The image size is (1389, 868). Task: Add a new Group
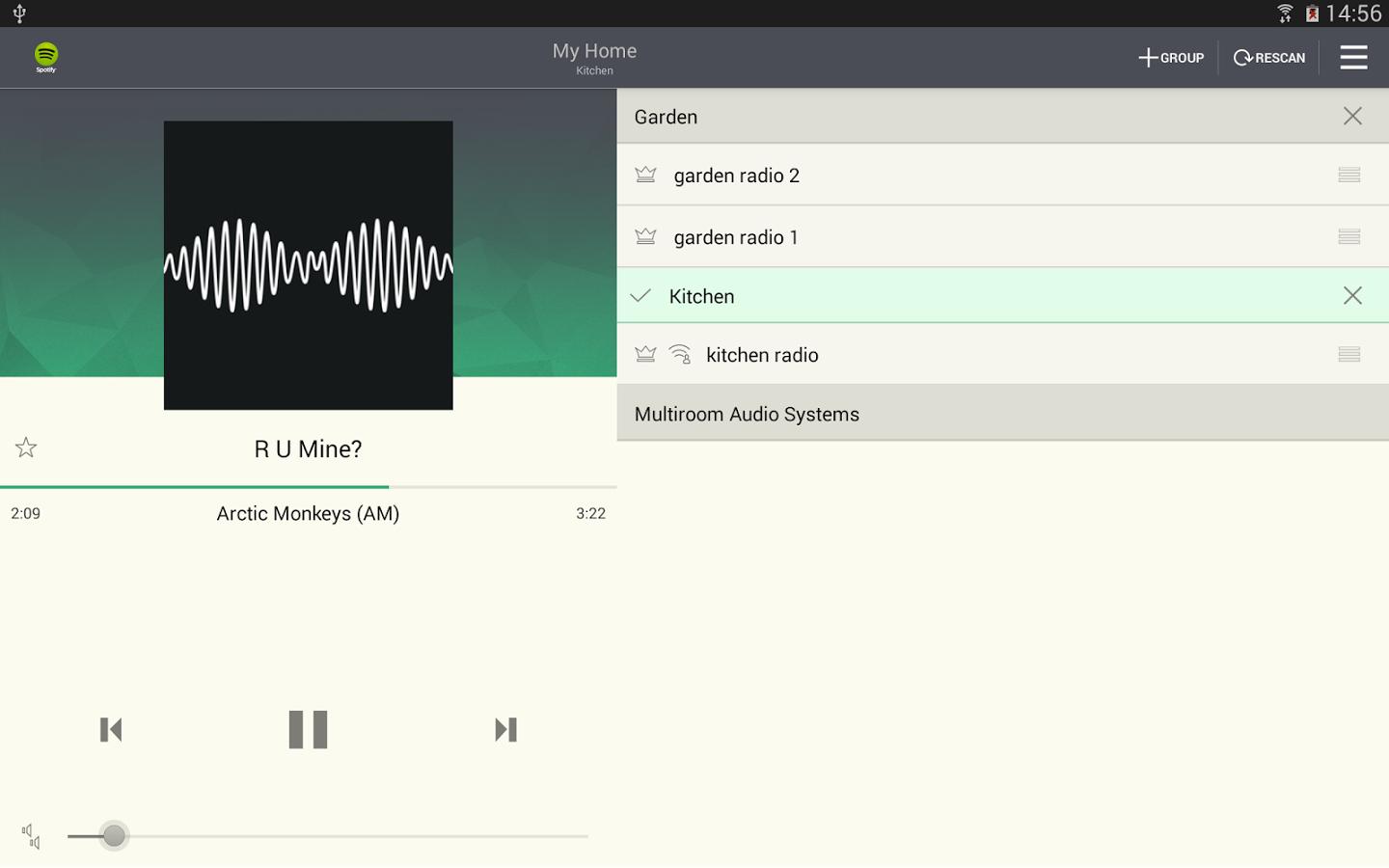click(1171, 58)
